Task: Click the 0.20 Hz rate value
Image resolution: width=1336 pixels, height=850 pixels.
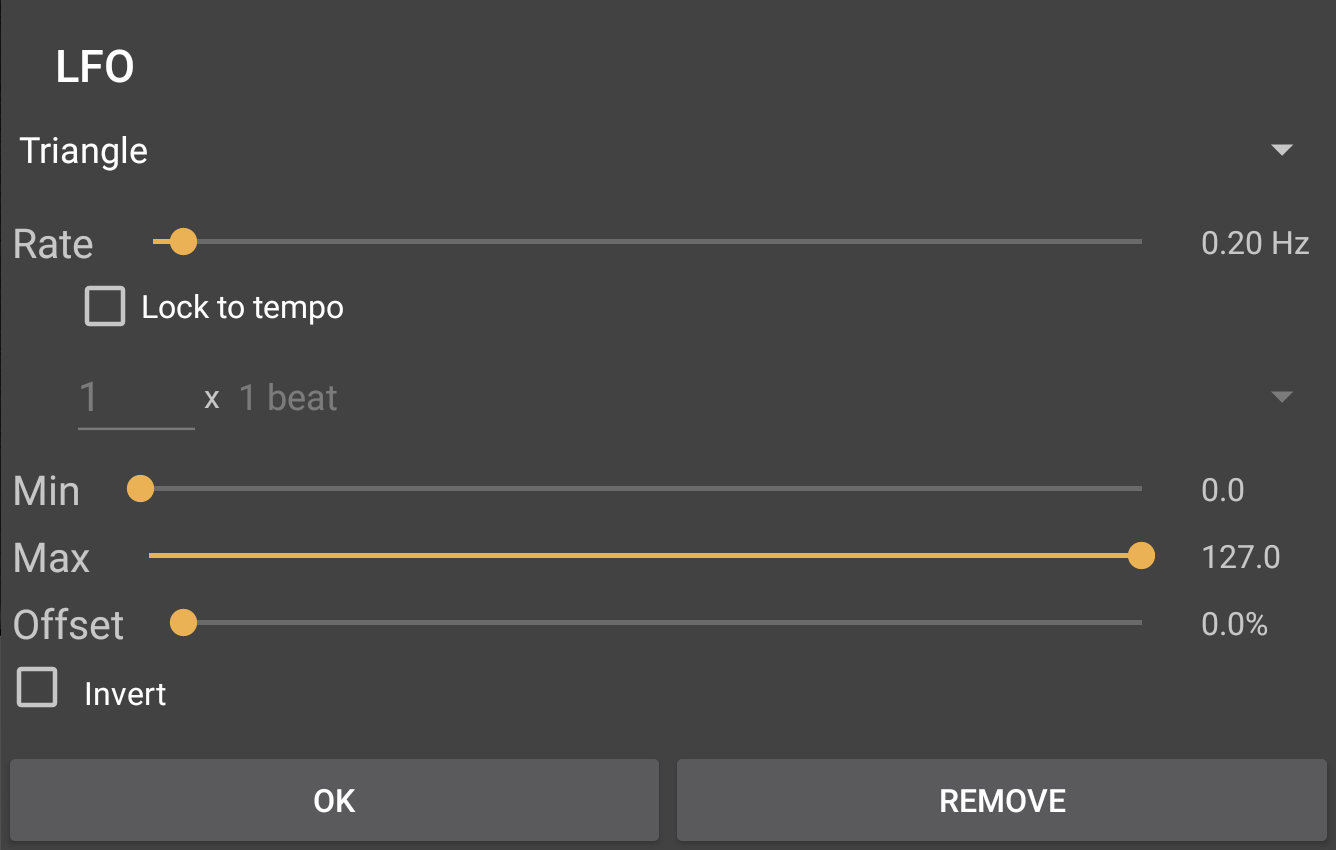Action: pos(1254,244)
